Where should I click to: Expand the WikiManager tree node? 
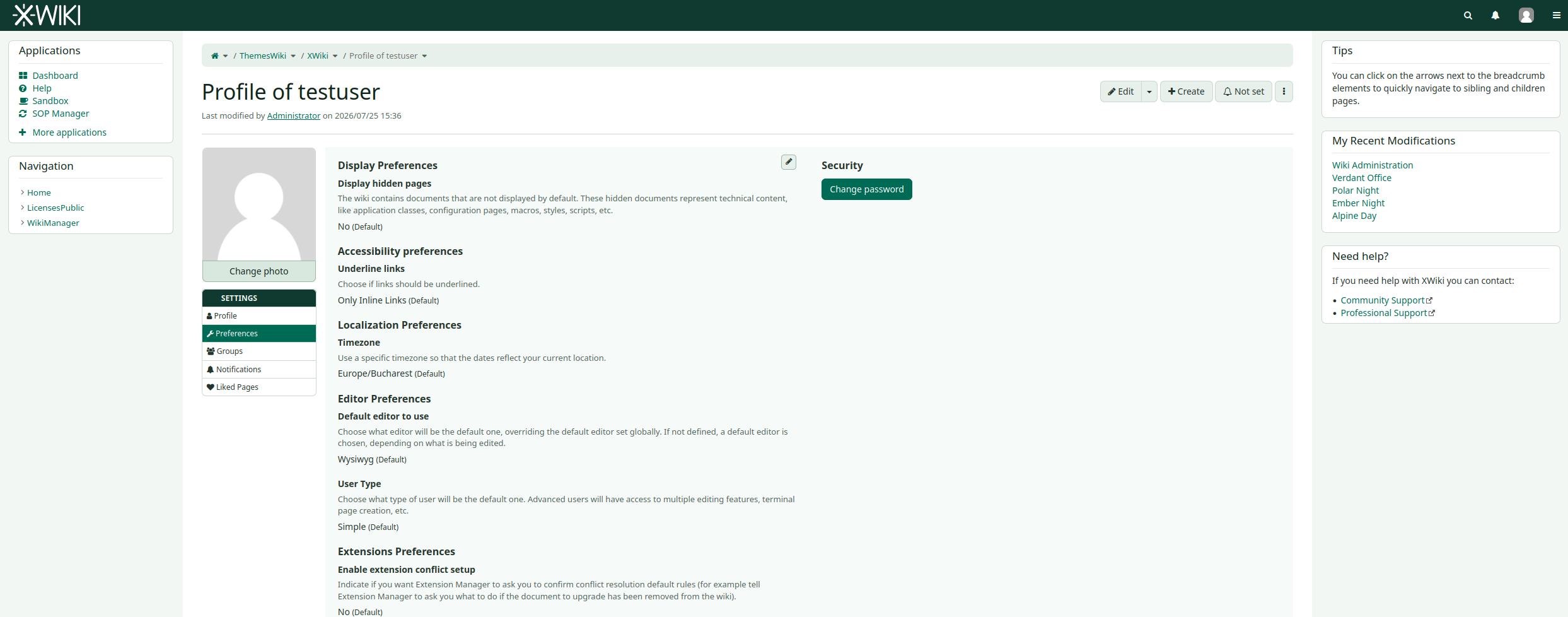tap(23, 223)
